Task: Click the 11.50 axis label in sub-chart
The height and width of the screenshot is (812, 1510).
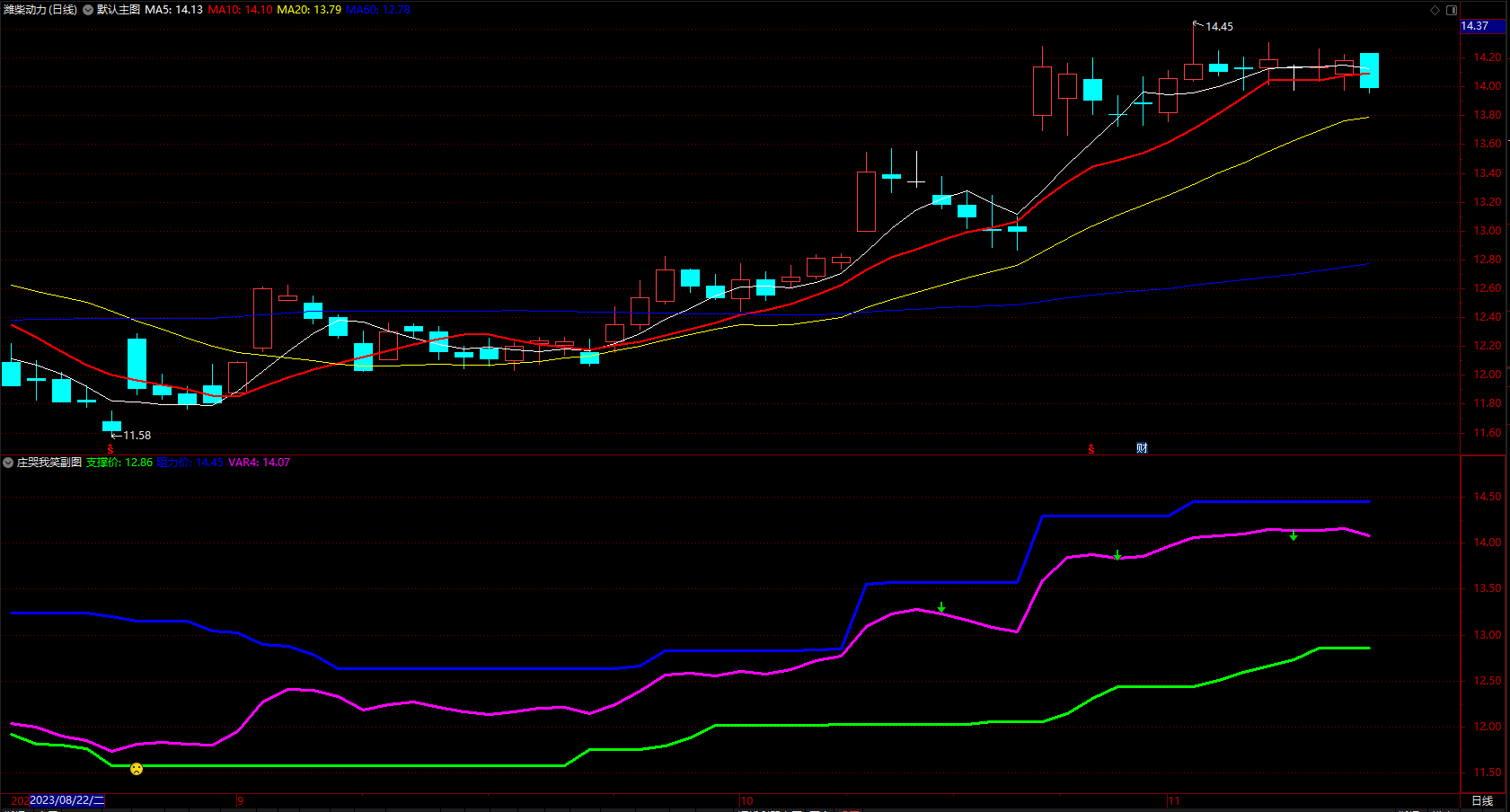Action: coord(1488,772)
